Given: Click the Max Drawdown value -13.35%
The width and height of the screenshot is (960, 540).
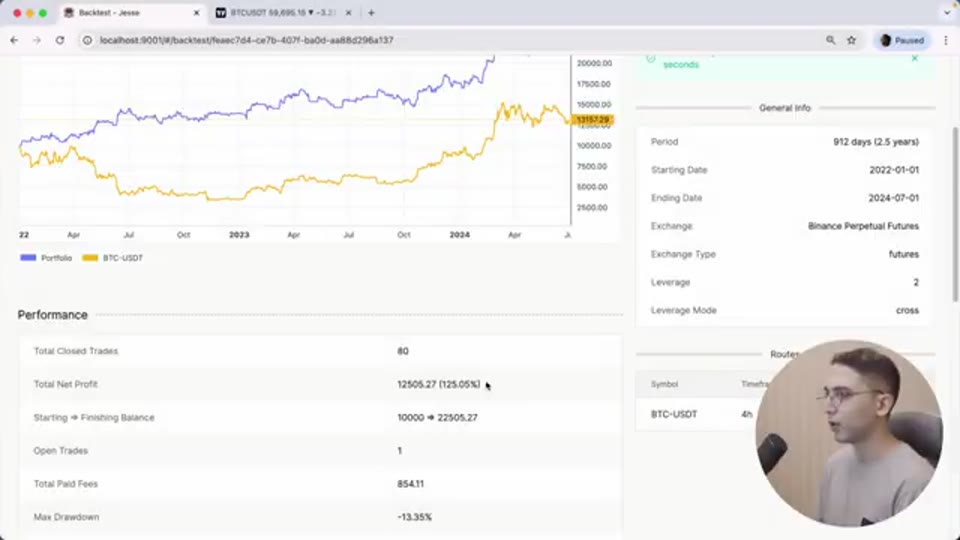Looking at the screenshot, I should pos(414,517).
